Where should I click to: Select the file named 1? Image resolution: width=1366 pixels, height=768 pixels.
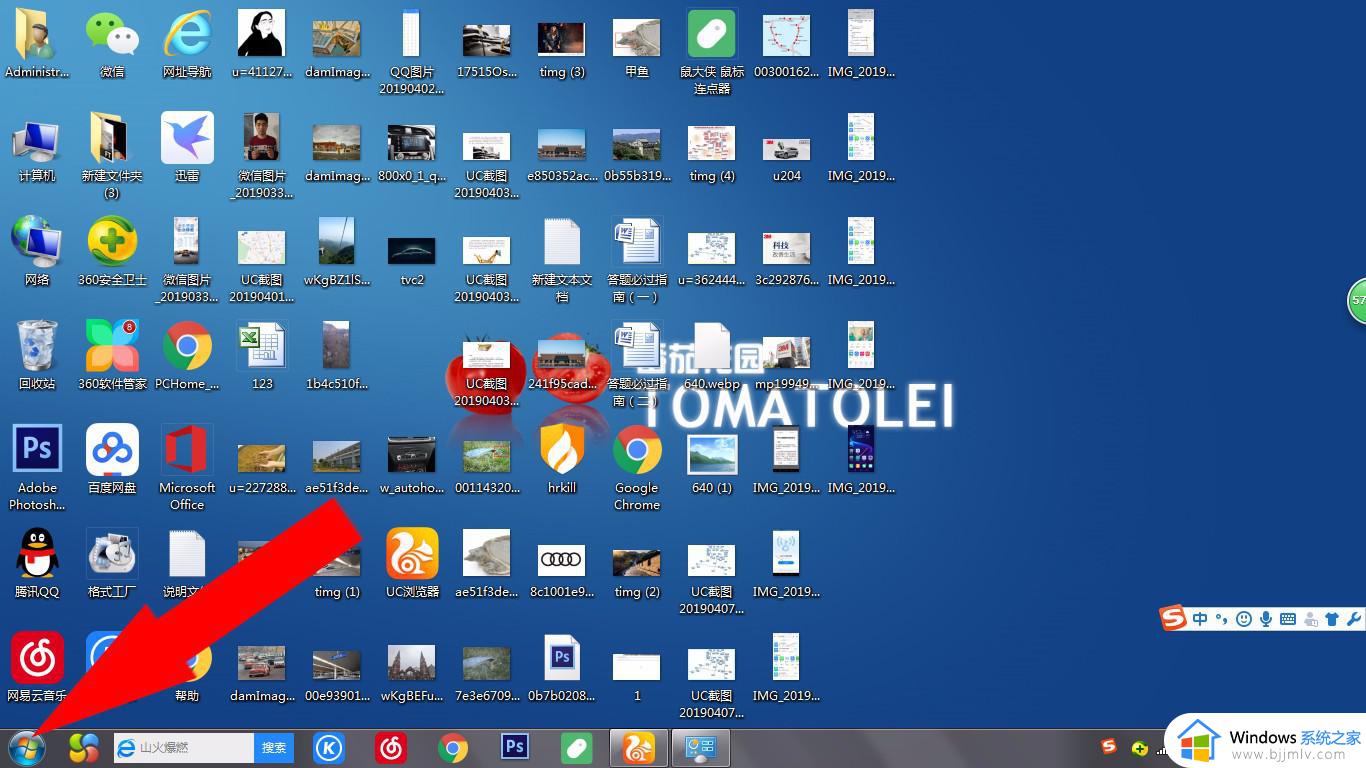point(637,666)
